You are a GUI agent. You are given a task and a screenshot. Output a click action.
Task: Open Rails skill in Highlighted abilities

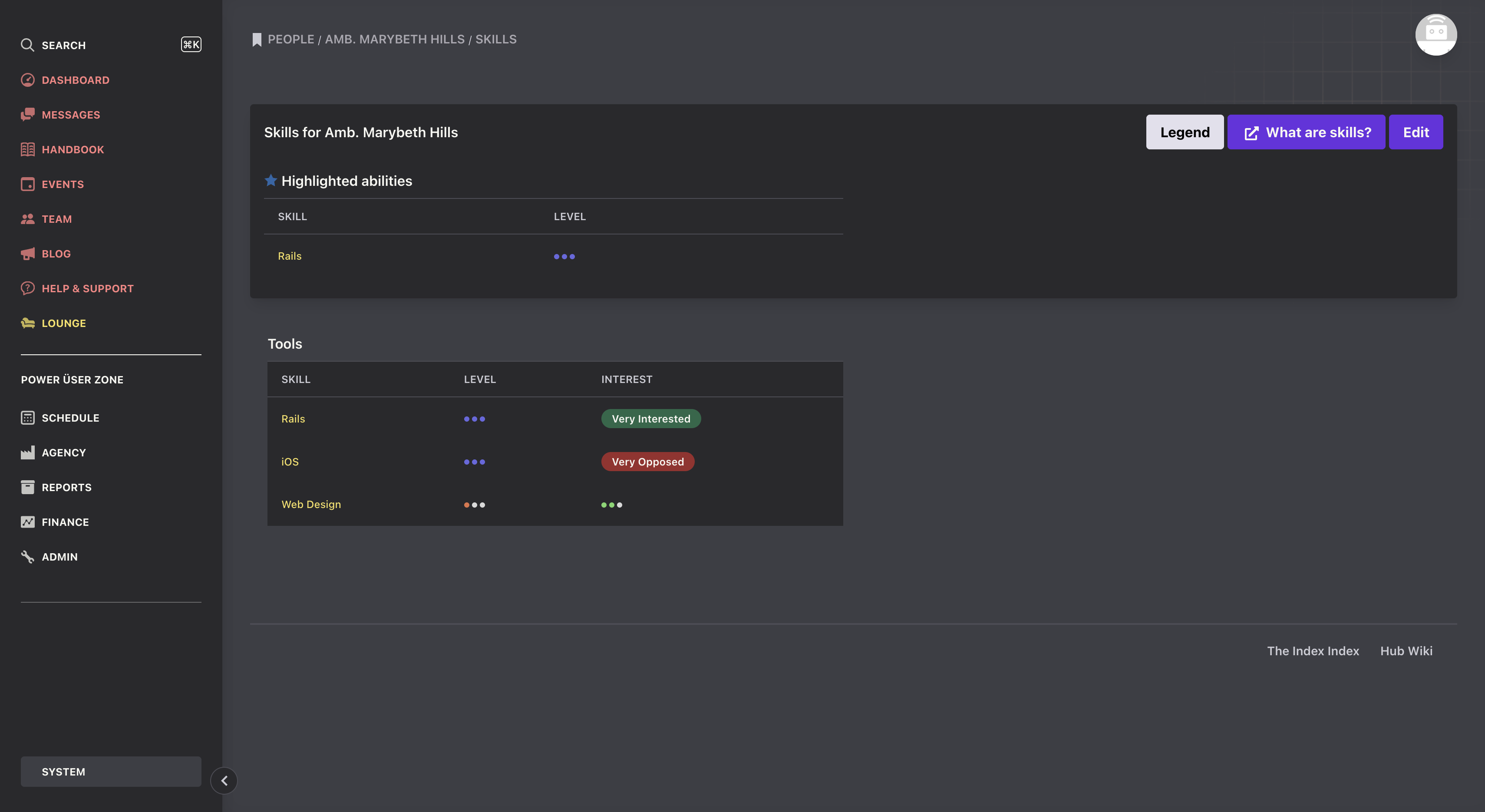[x=289, y=256]
